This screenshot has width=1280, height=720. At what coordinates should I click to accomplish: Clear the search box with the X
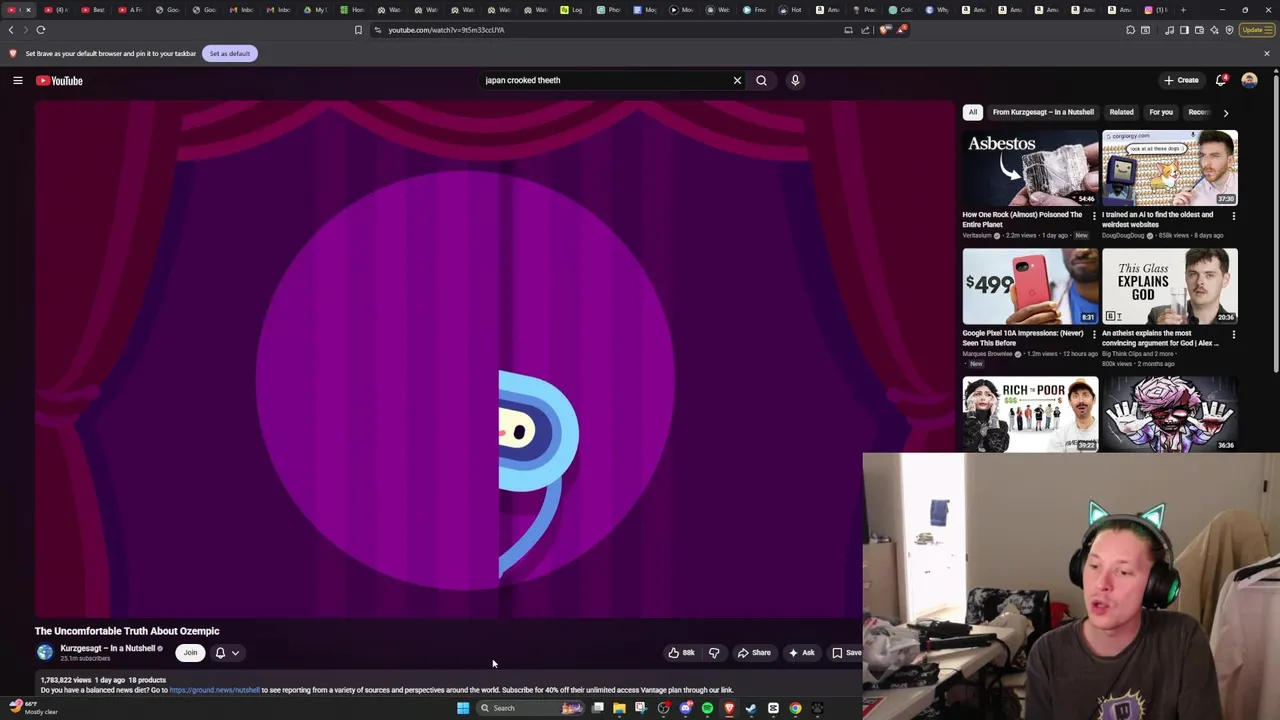coord(737,80)
